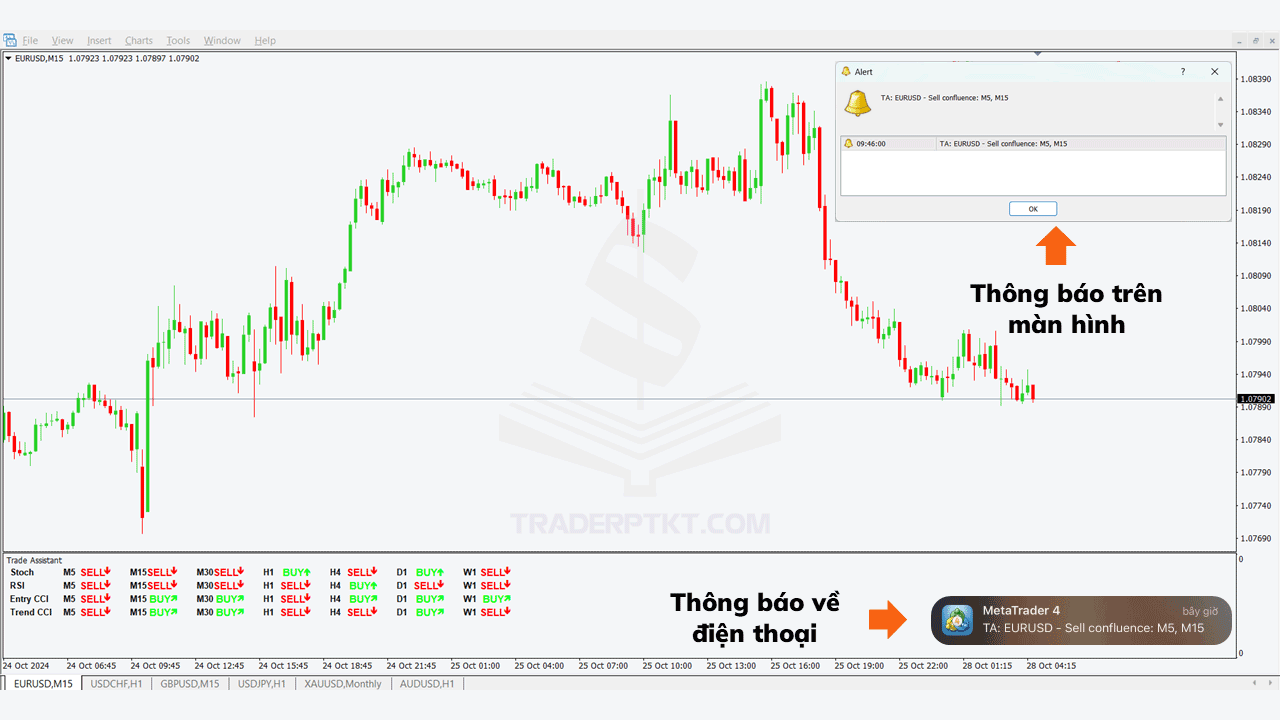
Task: Open the Charts menu
Action: 139,41
